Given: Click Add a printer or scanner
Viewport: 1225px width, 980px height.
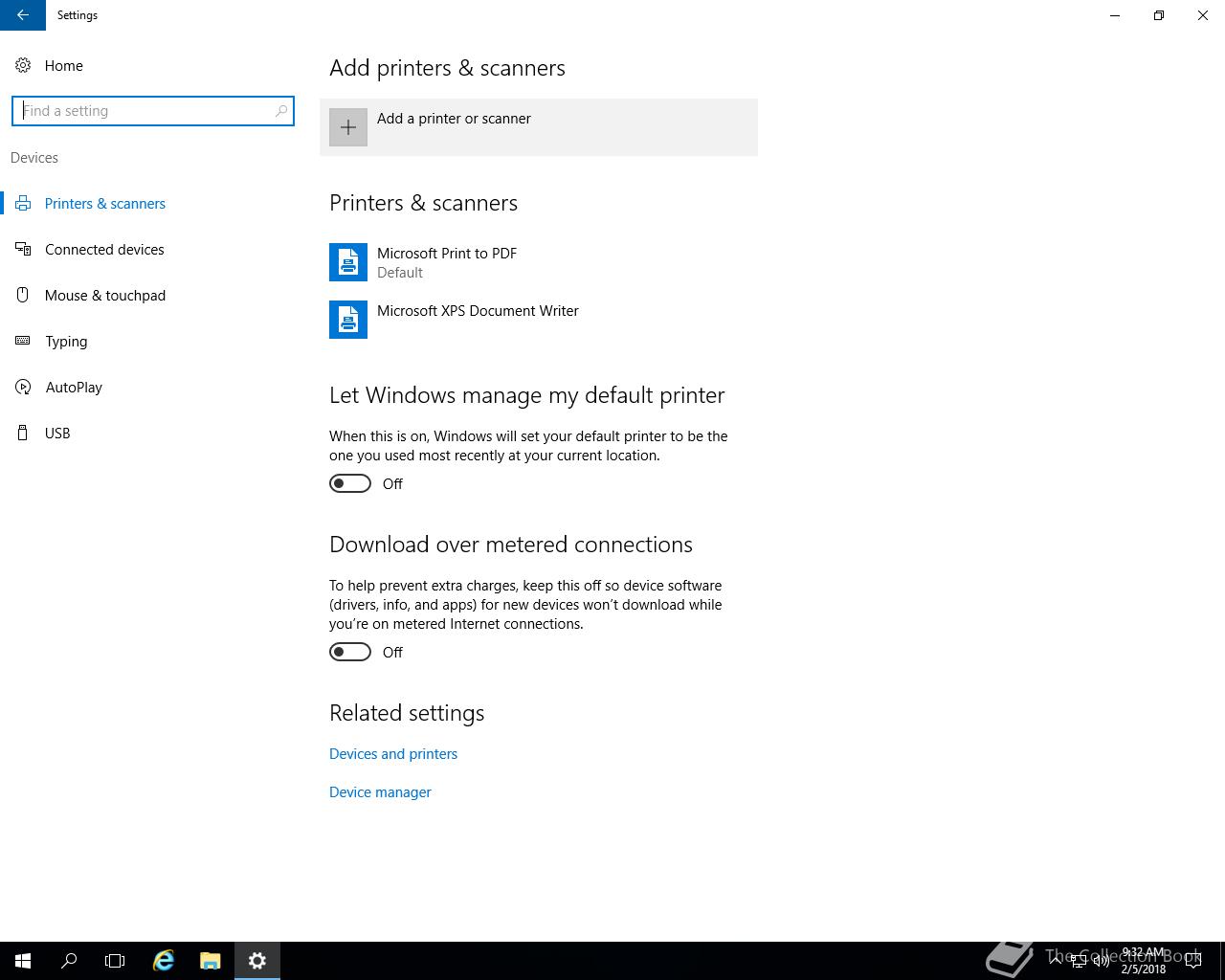Looking at the screenshot, I should (x=539, y=127).
